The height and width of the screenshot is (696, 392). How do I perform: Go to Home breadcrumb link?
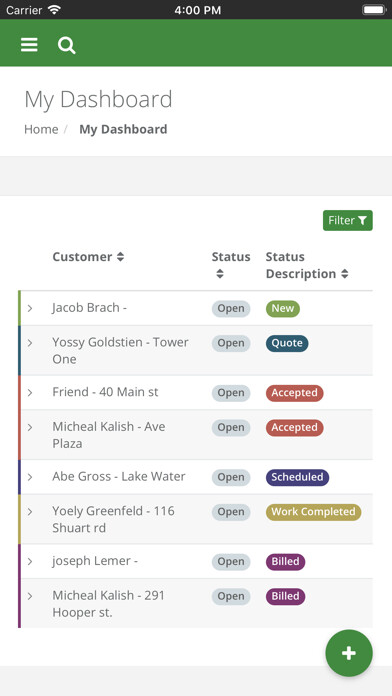point(41,129)
